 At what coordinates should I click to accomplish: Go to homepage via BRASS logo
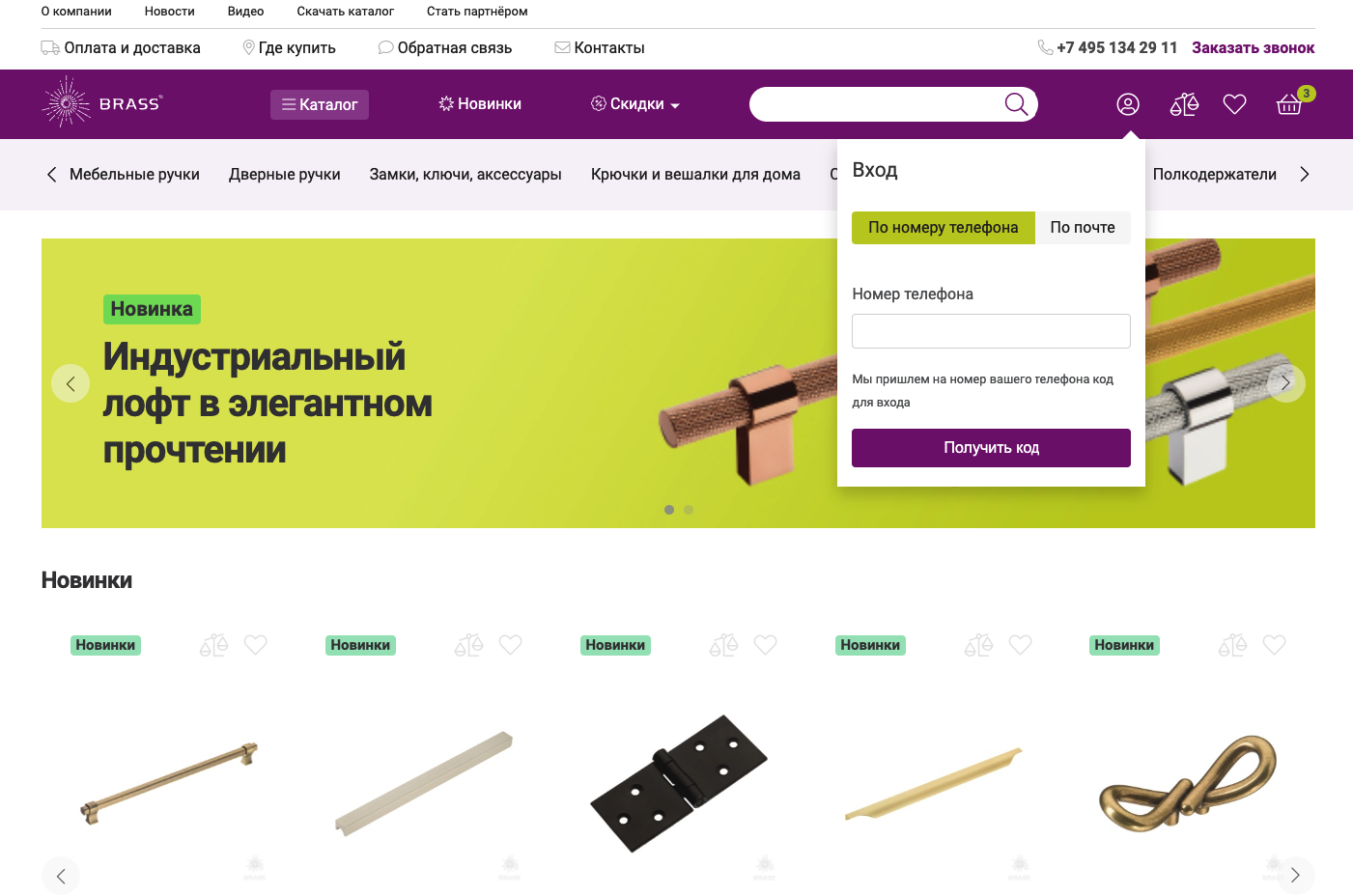coord(102,102)
